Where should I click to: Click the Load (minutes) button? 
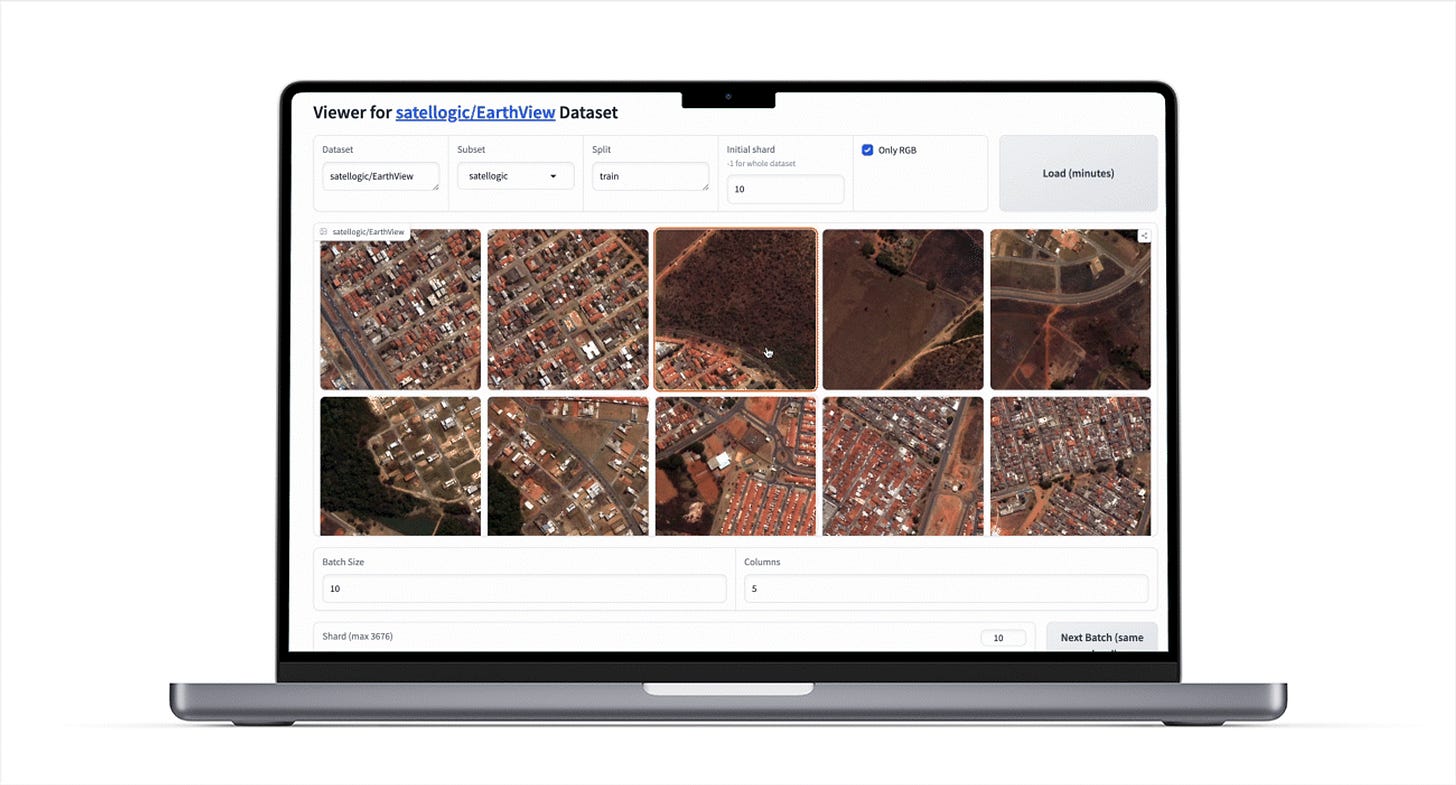tap(1078, 173)
